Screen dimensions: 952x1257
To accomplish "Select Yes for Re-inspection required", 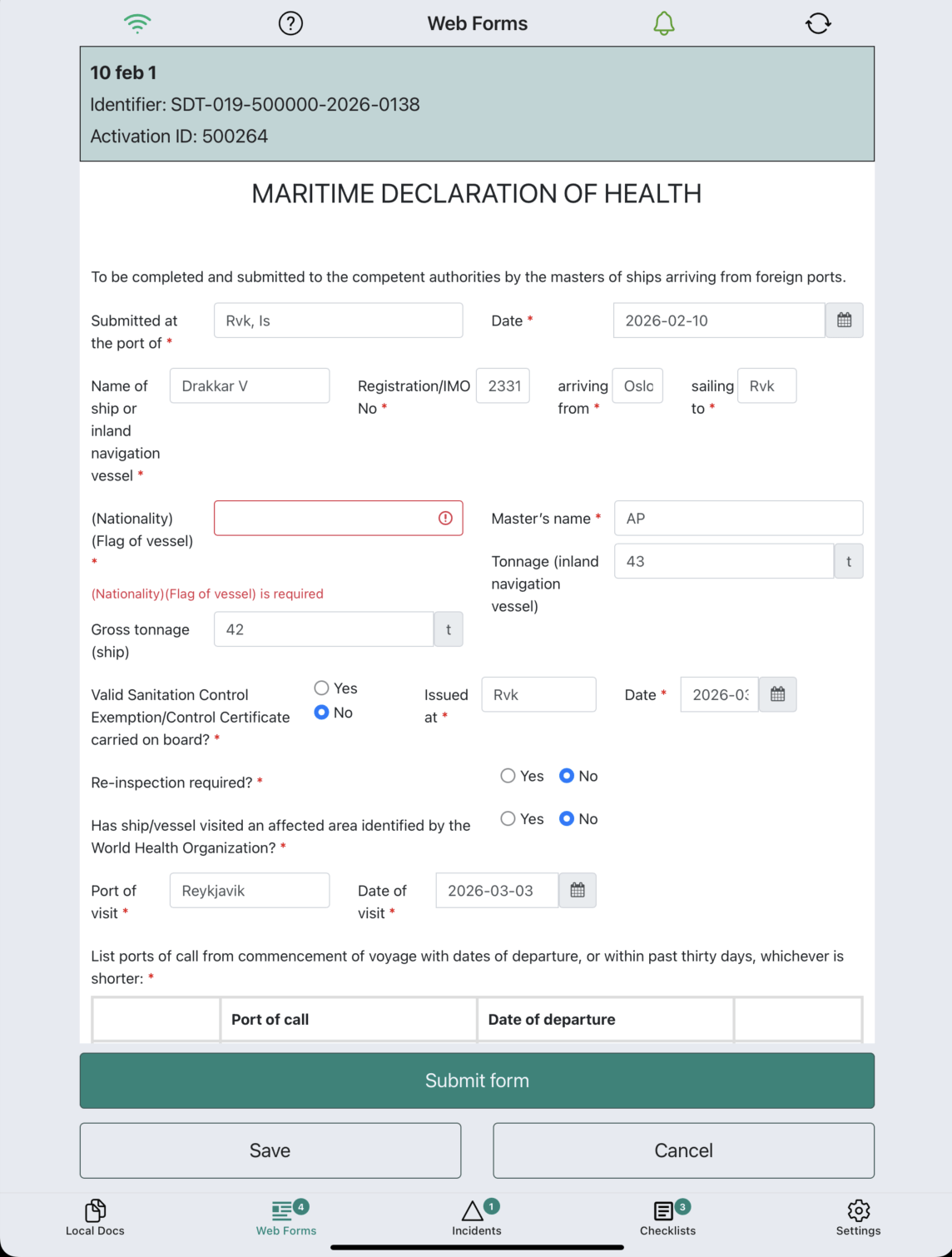I will (x=508, y=776).
